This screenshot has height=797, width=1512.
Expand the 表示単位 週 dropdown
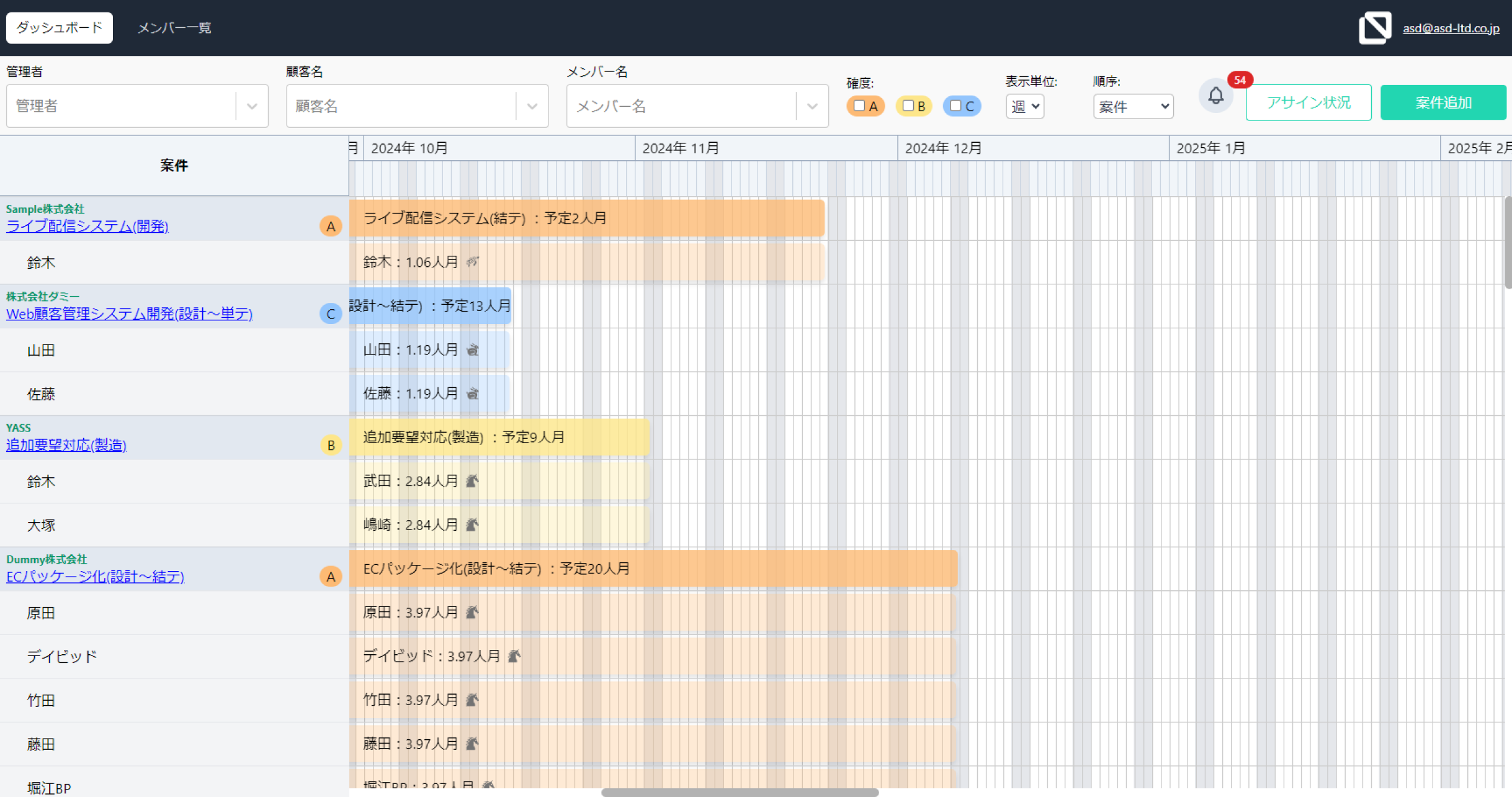coord(1025,106)
